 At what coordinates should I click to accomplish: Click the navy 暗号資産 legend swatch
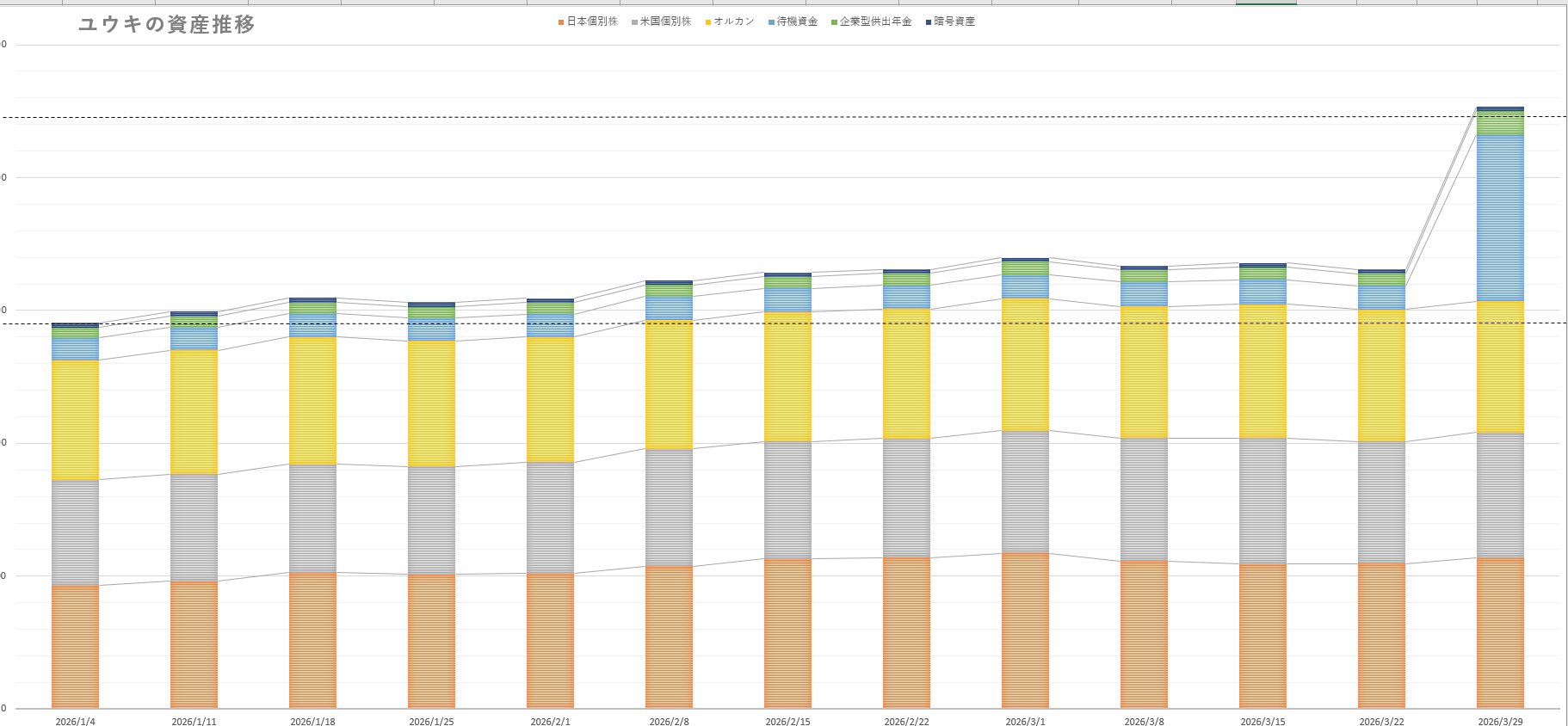click(x=929, y=22)
